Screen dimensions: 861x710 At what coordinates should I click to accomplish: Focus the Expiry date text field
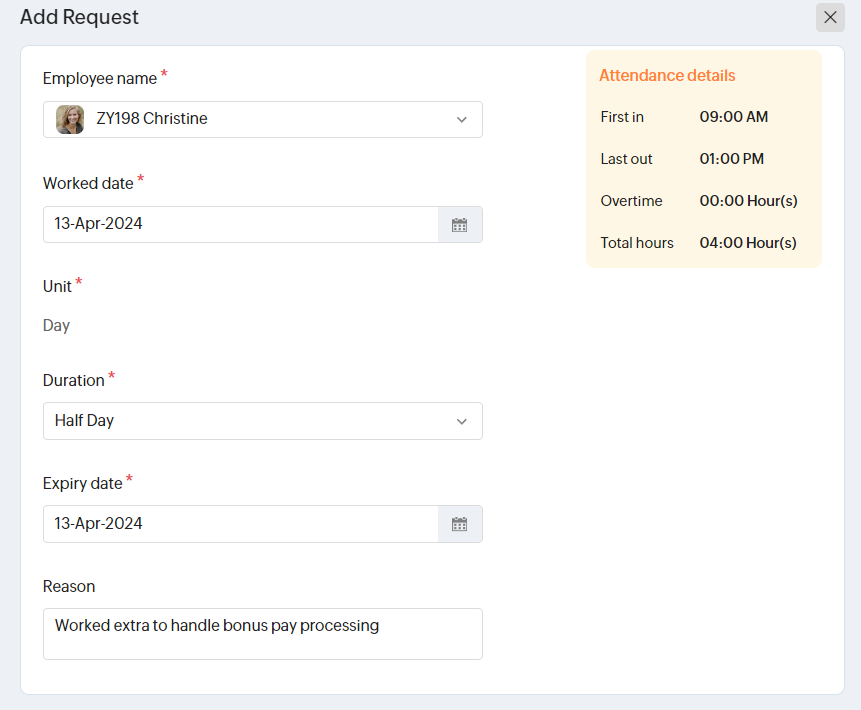click(240, 524)
